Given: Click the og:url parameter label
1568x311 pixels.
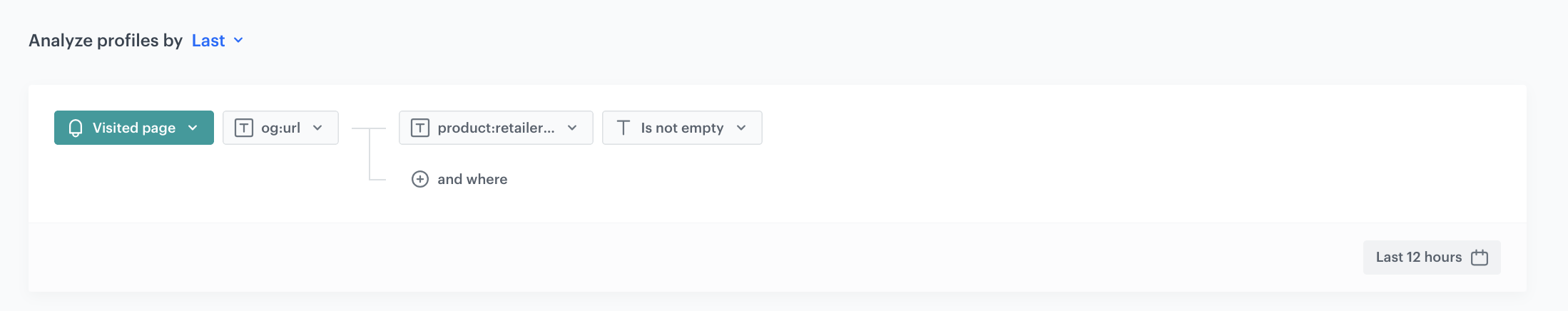Looking at the screenshot, I should (x=280, y=128).
